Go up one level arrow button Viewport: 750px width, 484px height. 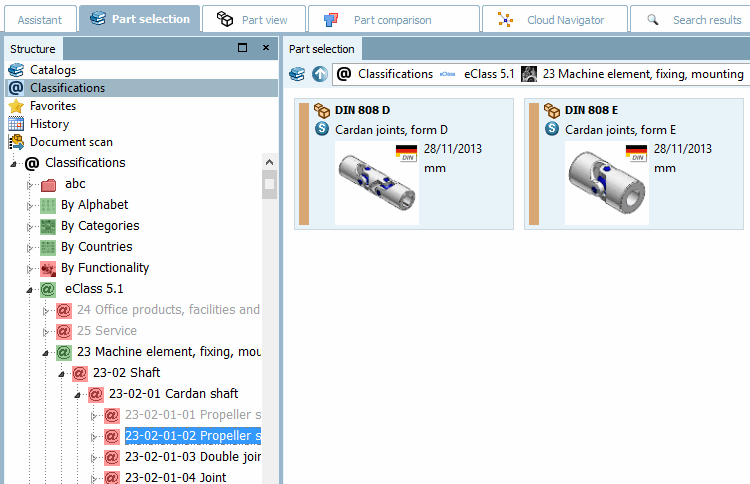pyautogui.click(x=320, y=74)
